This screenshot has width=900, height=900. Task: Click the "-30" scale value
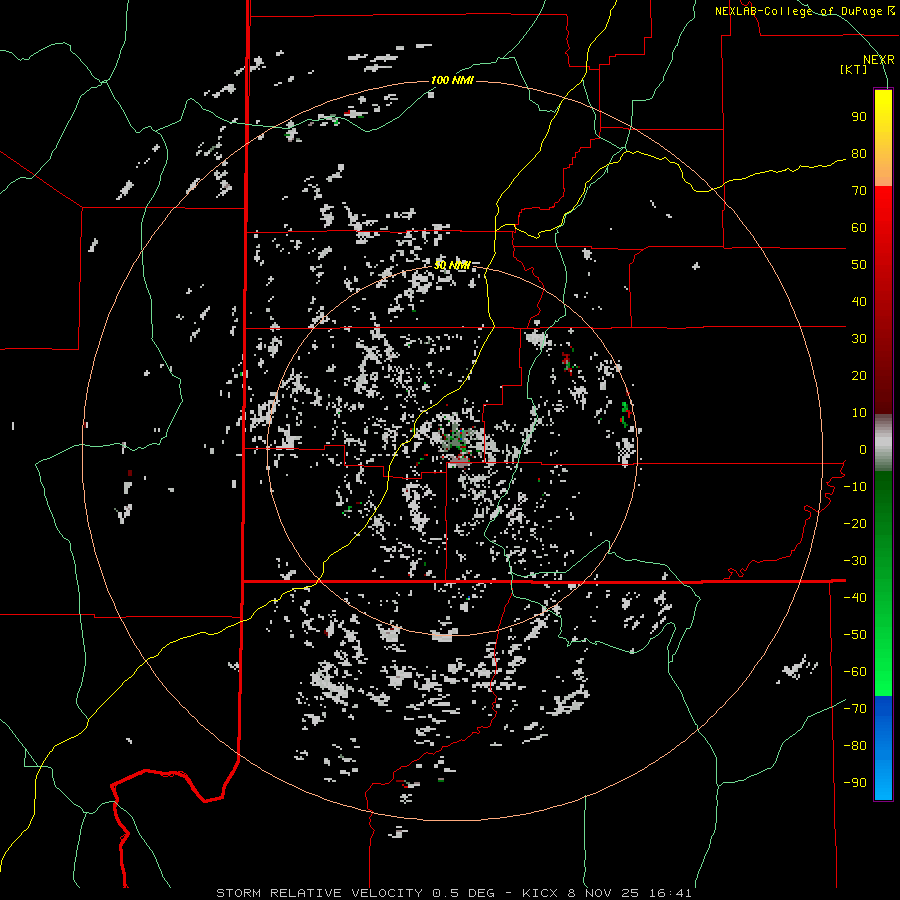coord(855,561)
